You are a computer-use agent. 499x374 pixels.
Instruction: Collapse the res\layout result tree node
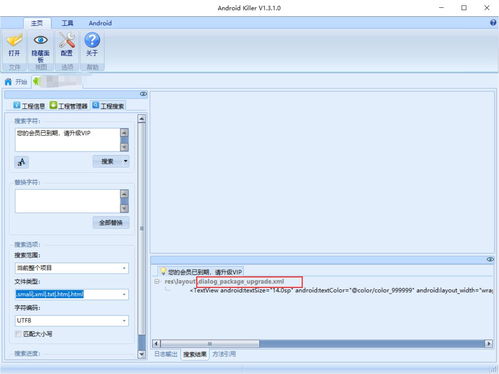156,282
